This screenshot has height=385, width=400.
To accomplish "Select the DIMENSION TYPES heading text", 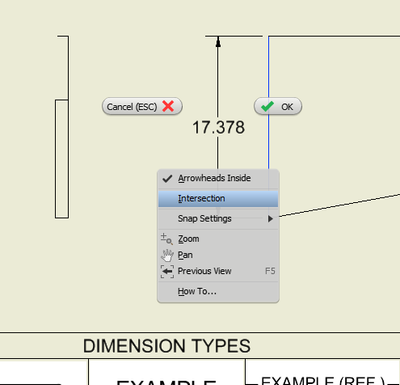I will pos(167,346).
